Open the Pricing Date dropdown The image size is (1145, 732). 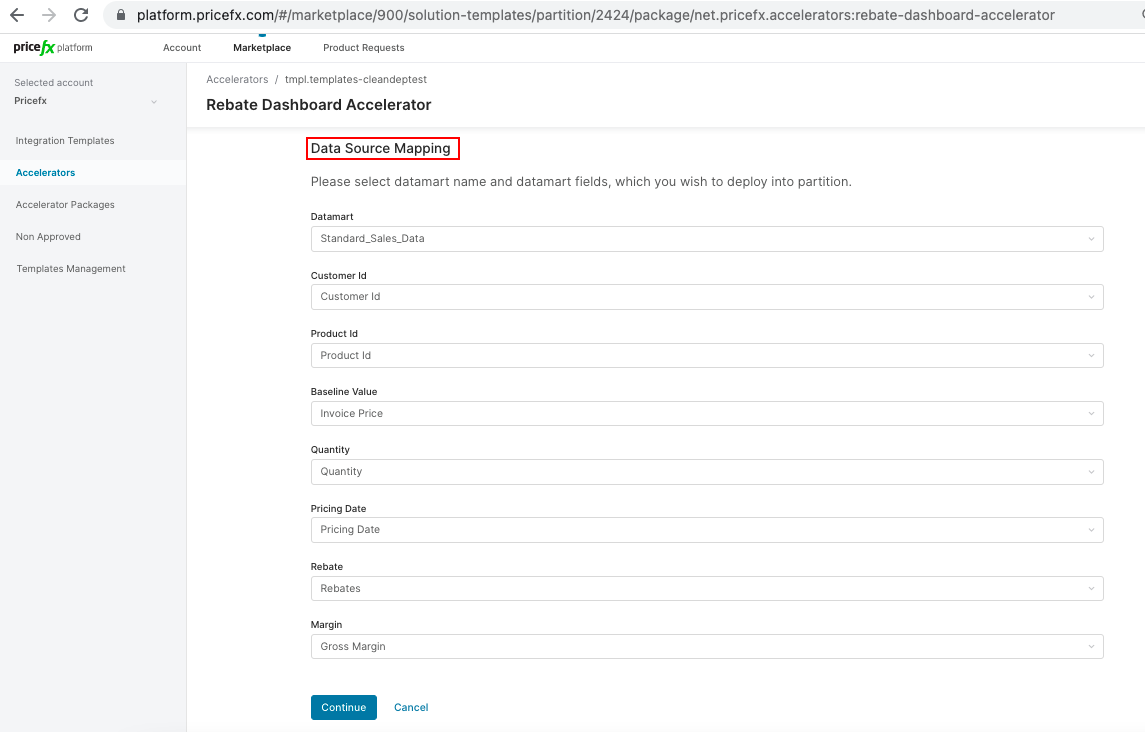(706, 530)
